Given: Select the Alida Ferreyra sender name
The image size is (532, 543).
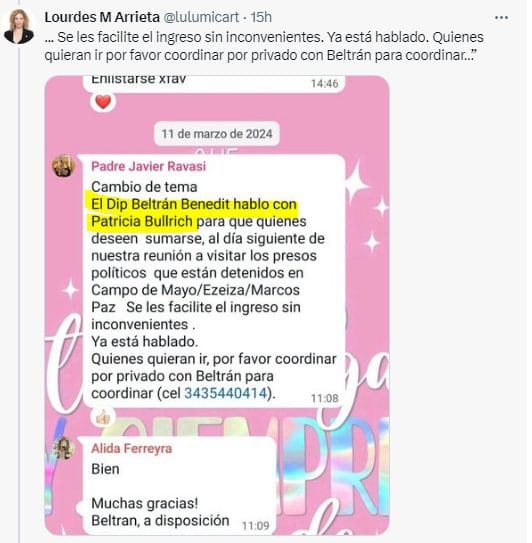Looking at the screenshot, I should coord(132,448).
